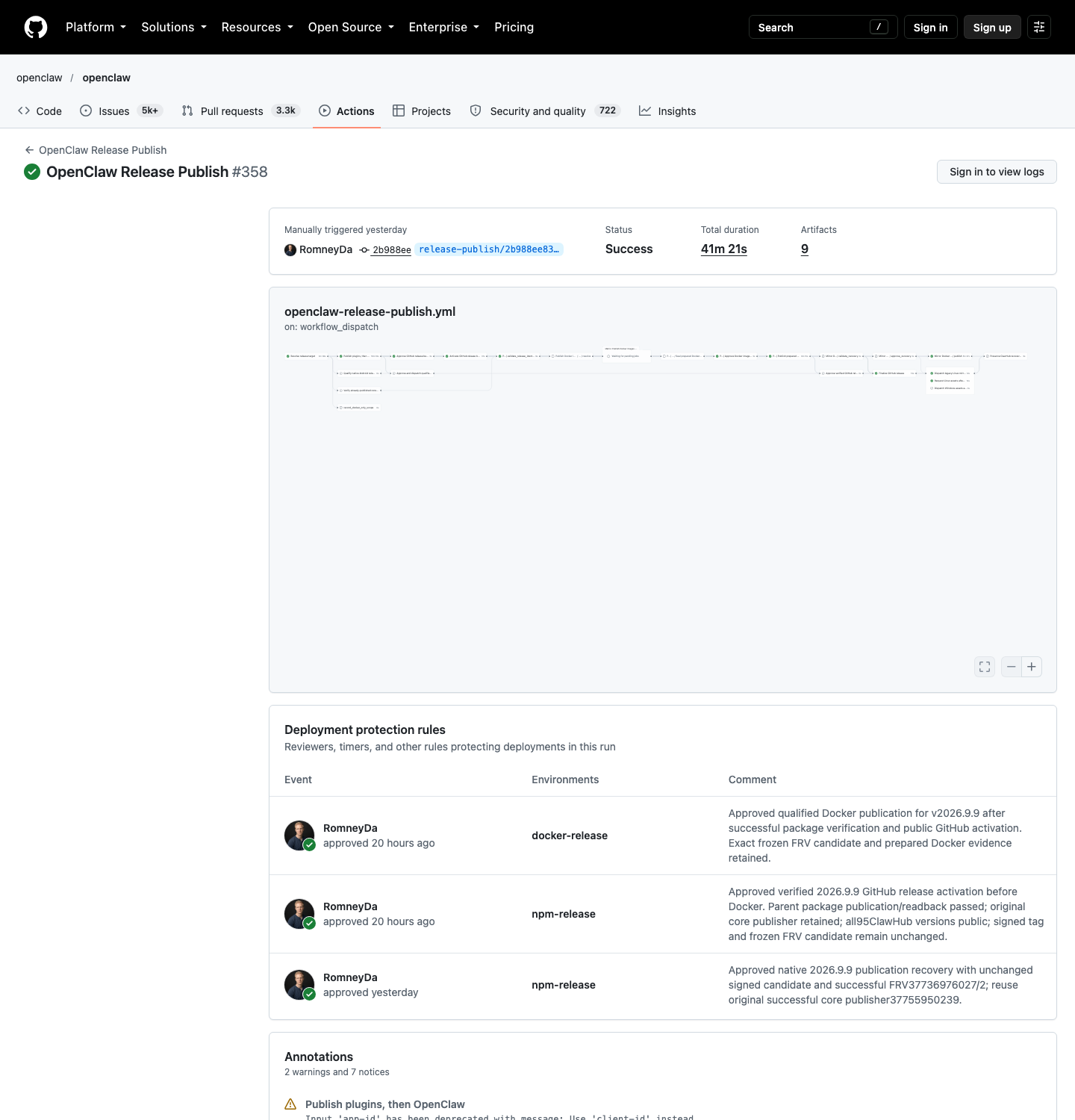The image size is (1075, 1120).
Task: Expand the Platform menu
Action: [96, 27]
